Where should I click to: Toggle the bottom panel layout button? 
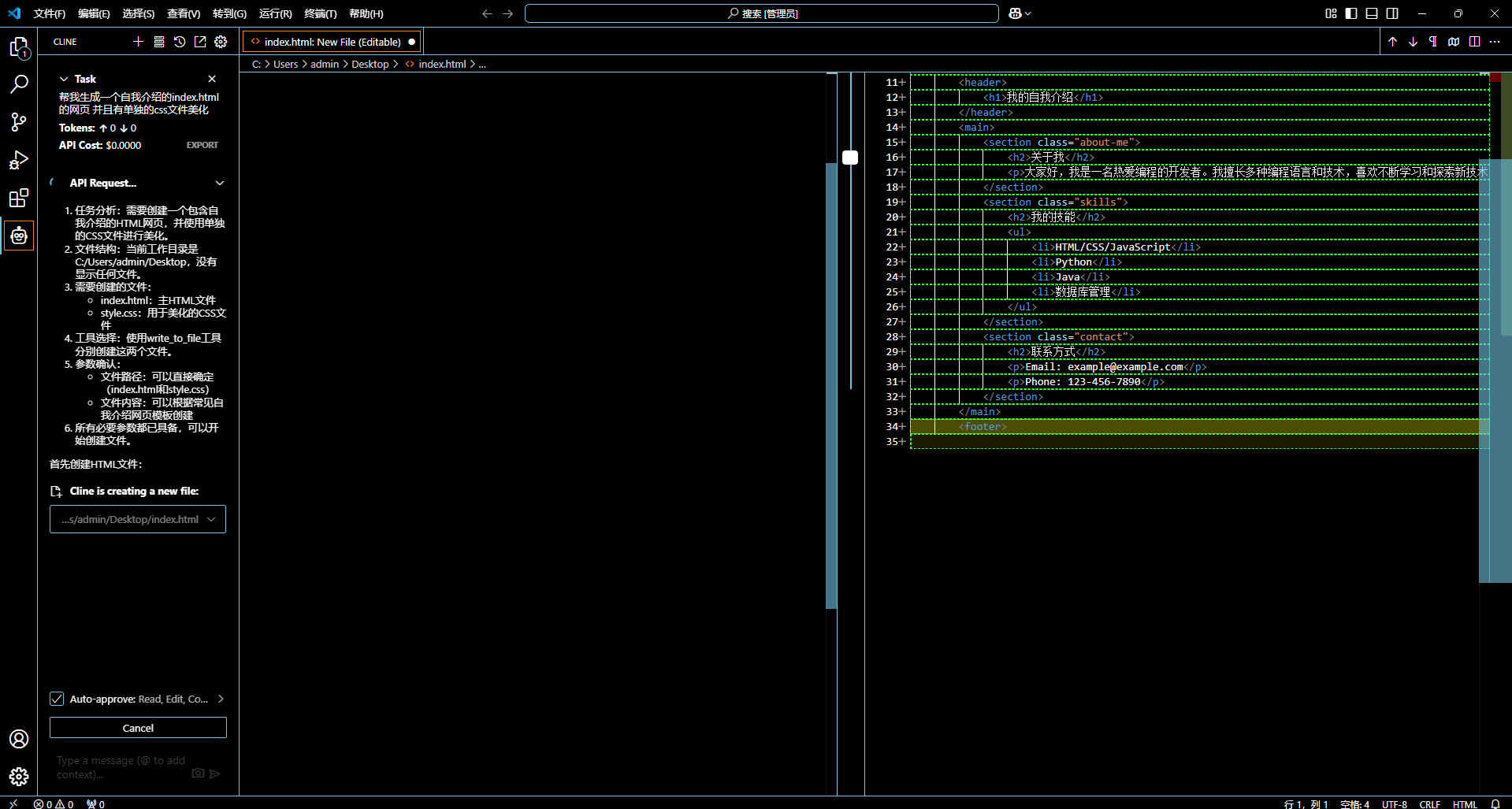[1372, 13]
